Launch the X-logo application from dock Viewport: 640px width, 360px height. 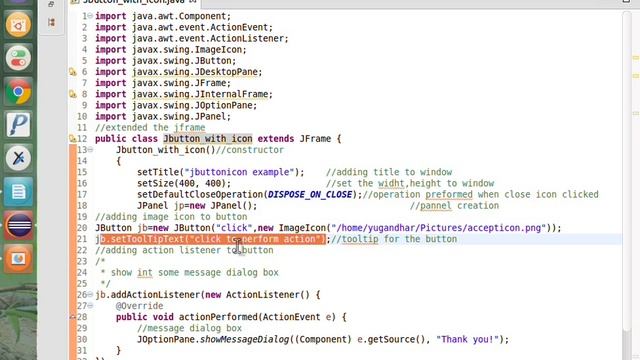pos(18,158)
